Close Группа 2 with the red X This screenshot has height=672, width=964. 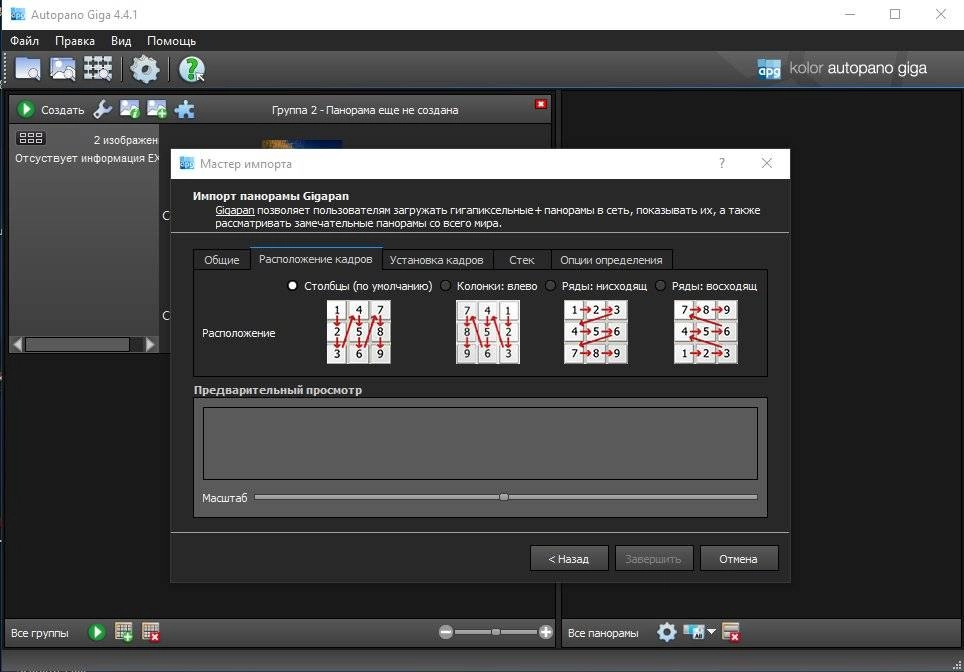540,104
